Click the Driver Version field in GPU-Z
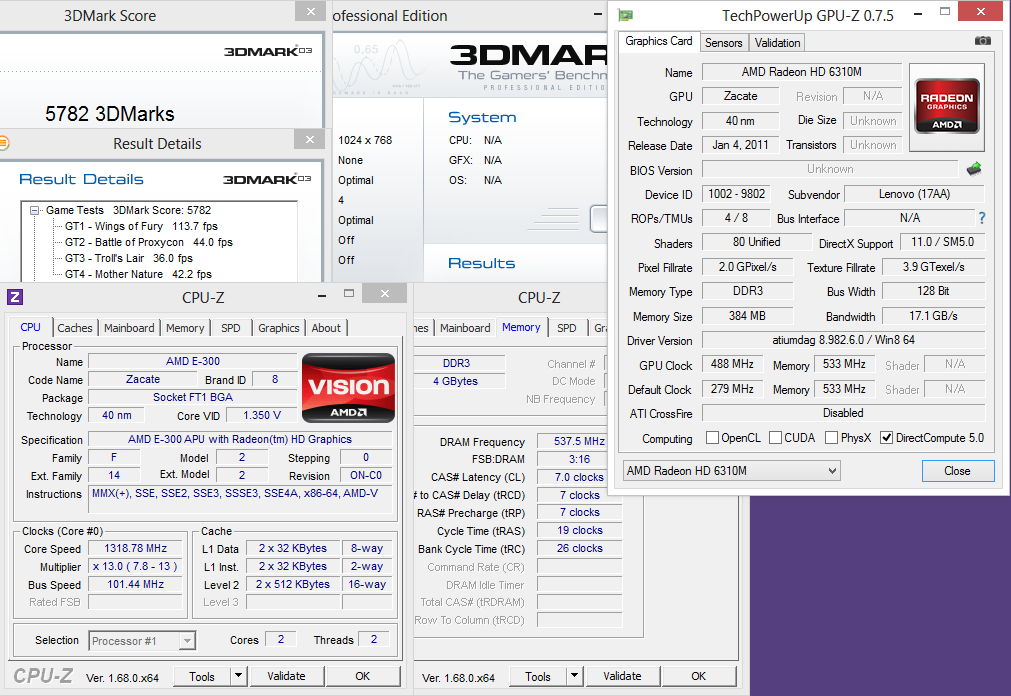Image resolution: width=1011 pixels, height=696 pixels. pos(843,340)
